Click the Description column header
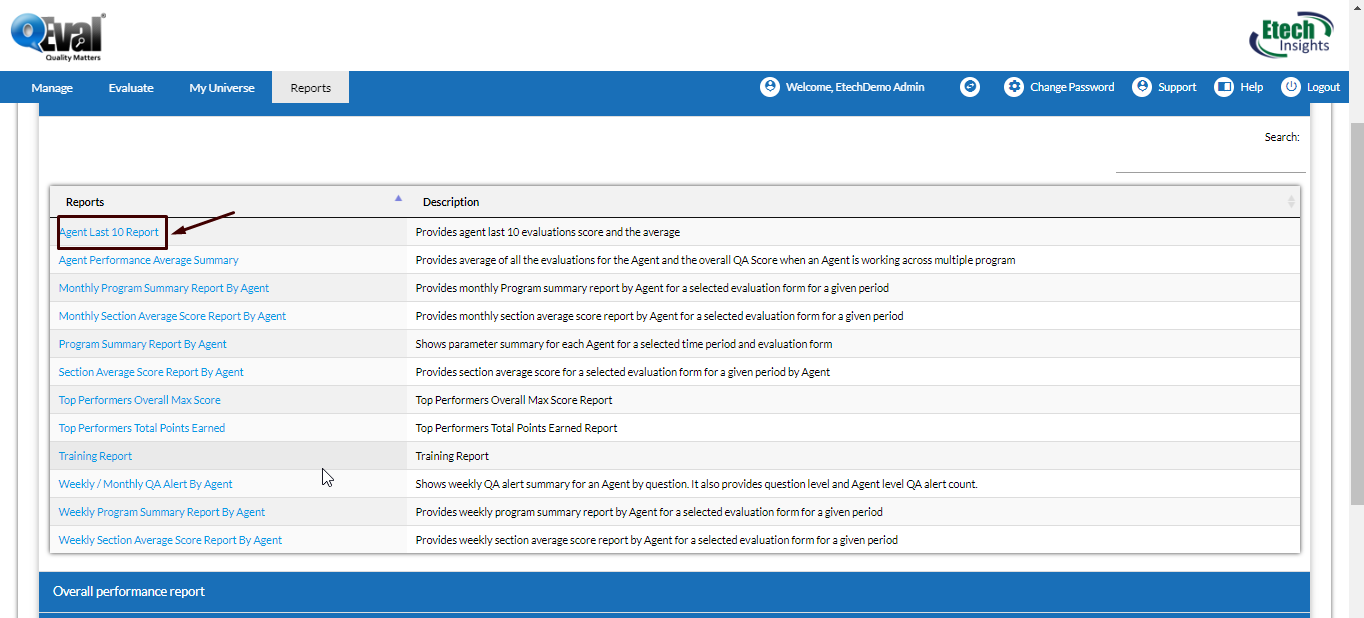 click(x=853, y=202)
